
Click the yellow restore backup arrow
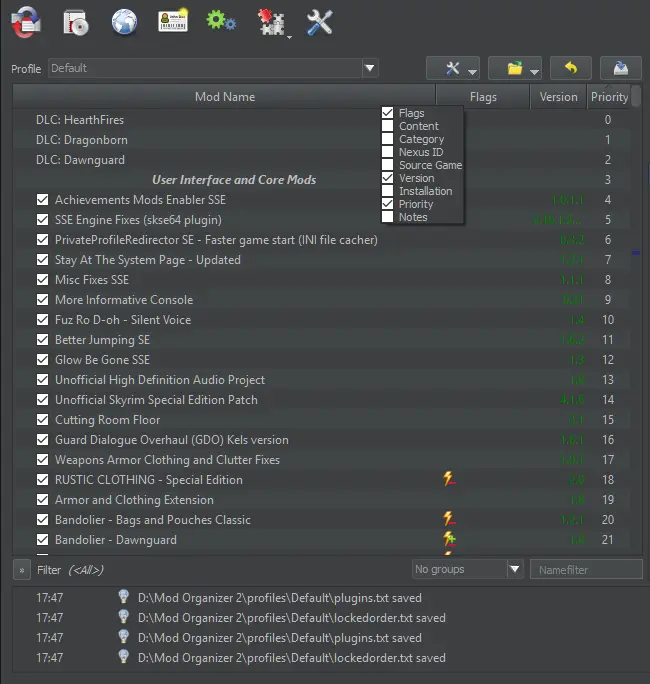coord(571,68)
